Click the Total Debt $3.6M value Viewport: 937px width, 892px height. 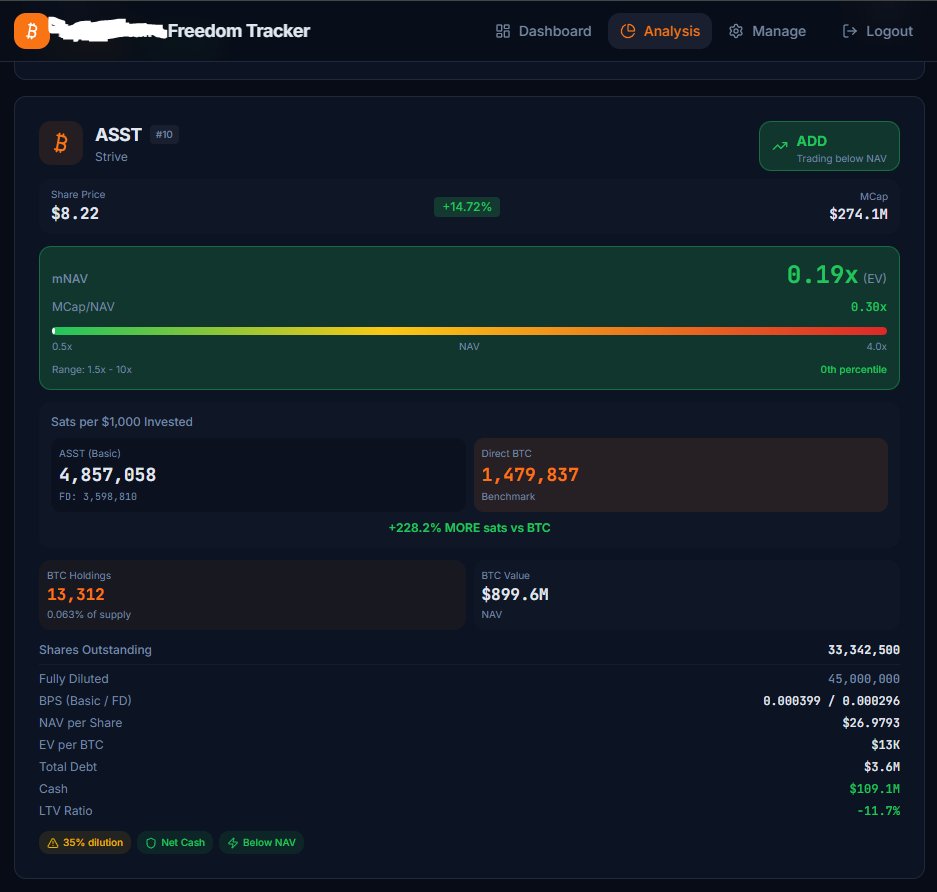[x=882, y=767]
